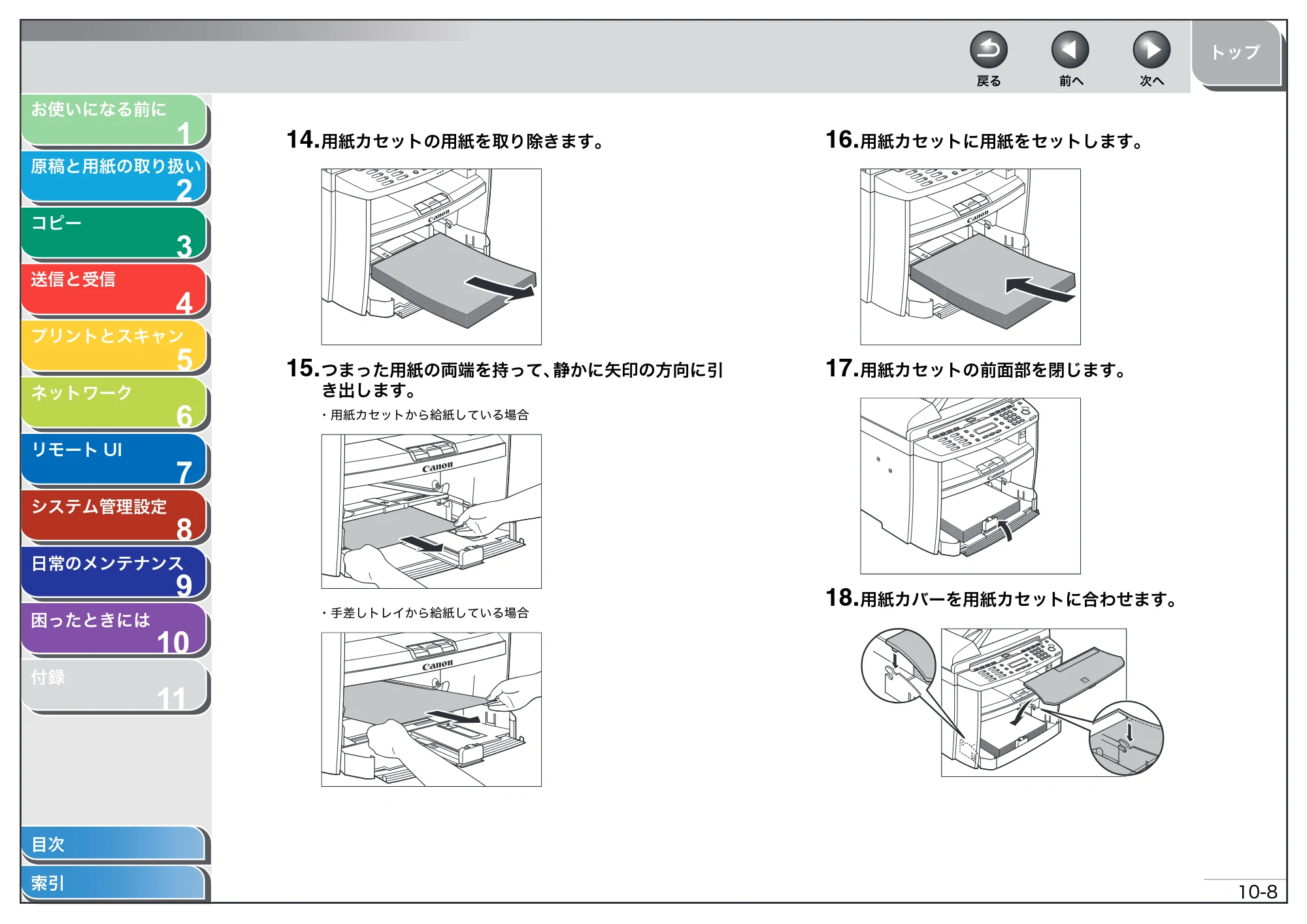Click step 18 heading 用紙カバーを用紙カセットに合わせます
Screen dimensions: 1307x924
(1001, 599)
